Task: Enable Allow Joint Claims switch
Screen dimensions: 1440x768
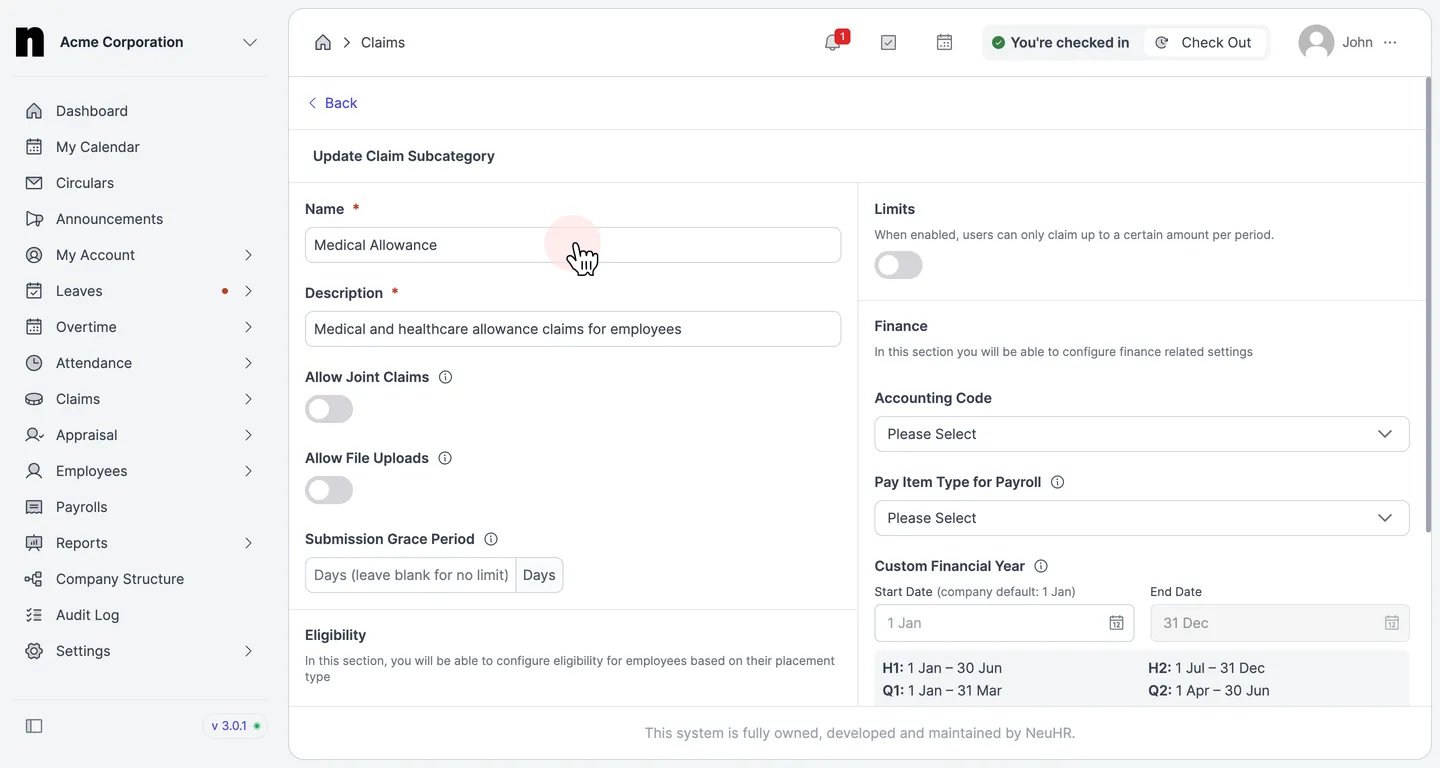Action: click(329, 409)
